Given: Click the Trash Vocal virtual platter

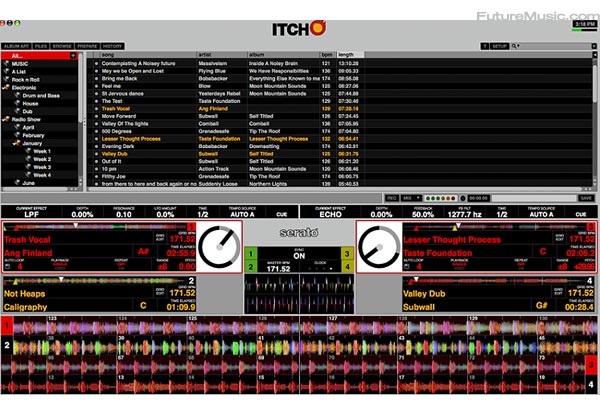Looking at the screenshot, I should 220,247.
